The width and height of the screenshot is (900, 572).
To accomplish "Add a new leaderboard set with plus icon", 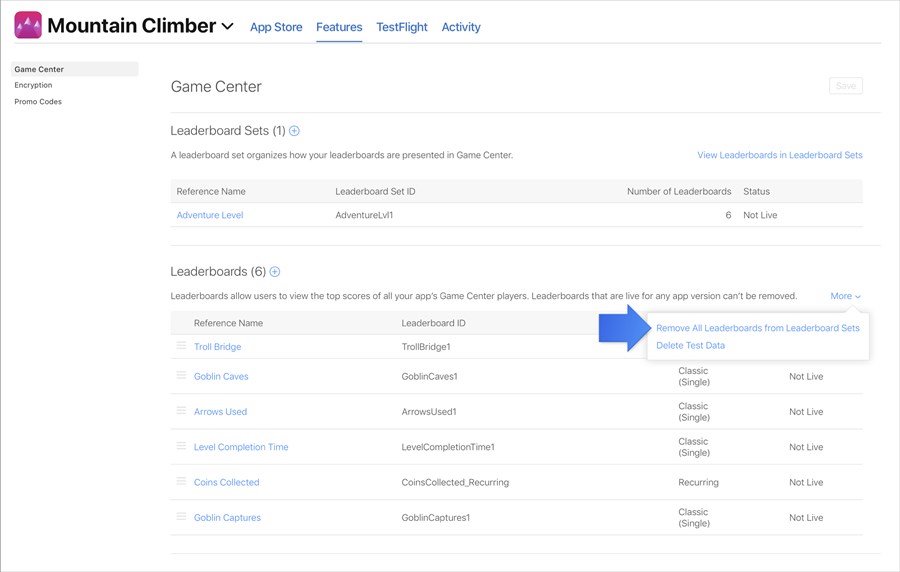I will 294,131.
